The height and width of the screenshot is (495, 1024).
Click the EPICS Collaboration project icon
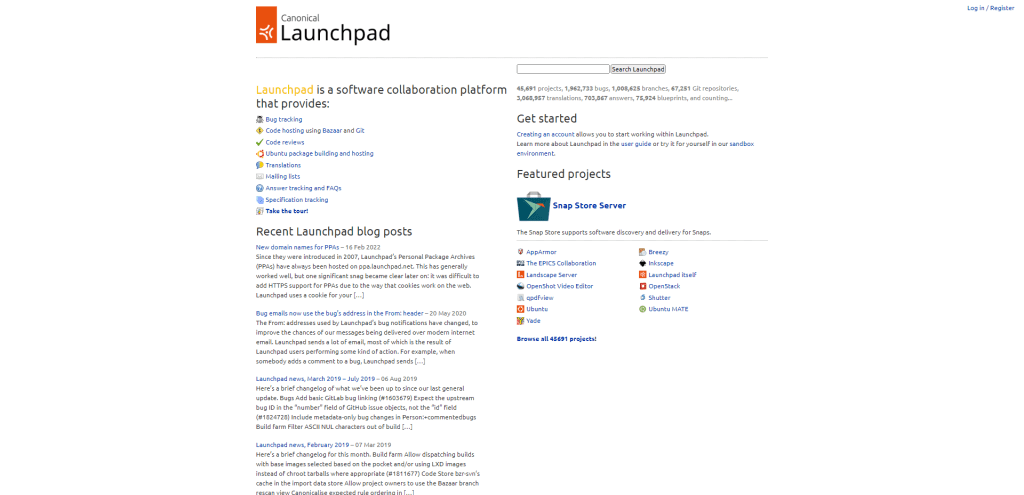(520, 263)
